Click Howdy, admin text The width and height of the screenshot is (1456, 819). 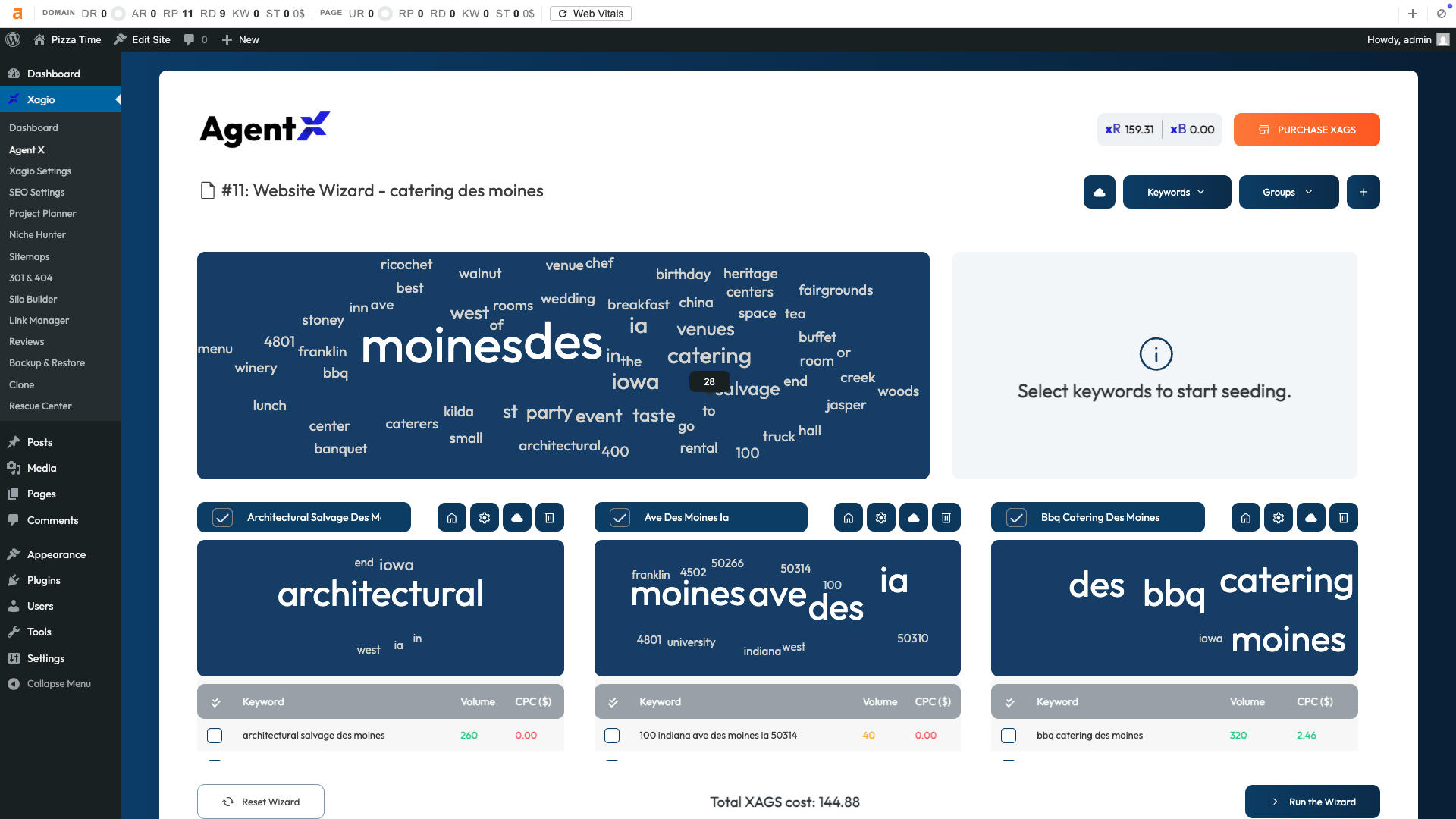click(x=1399, y=39)
